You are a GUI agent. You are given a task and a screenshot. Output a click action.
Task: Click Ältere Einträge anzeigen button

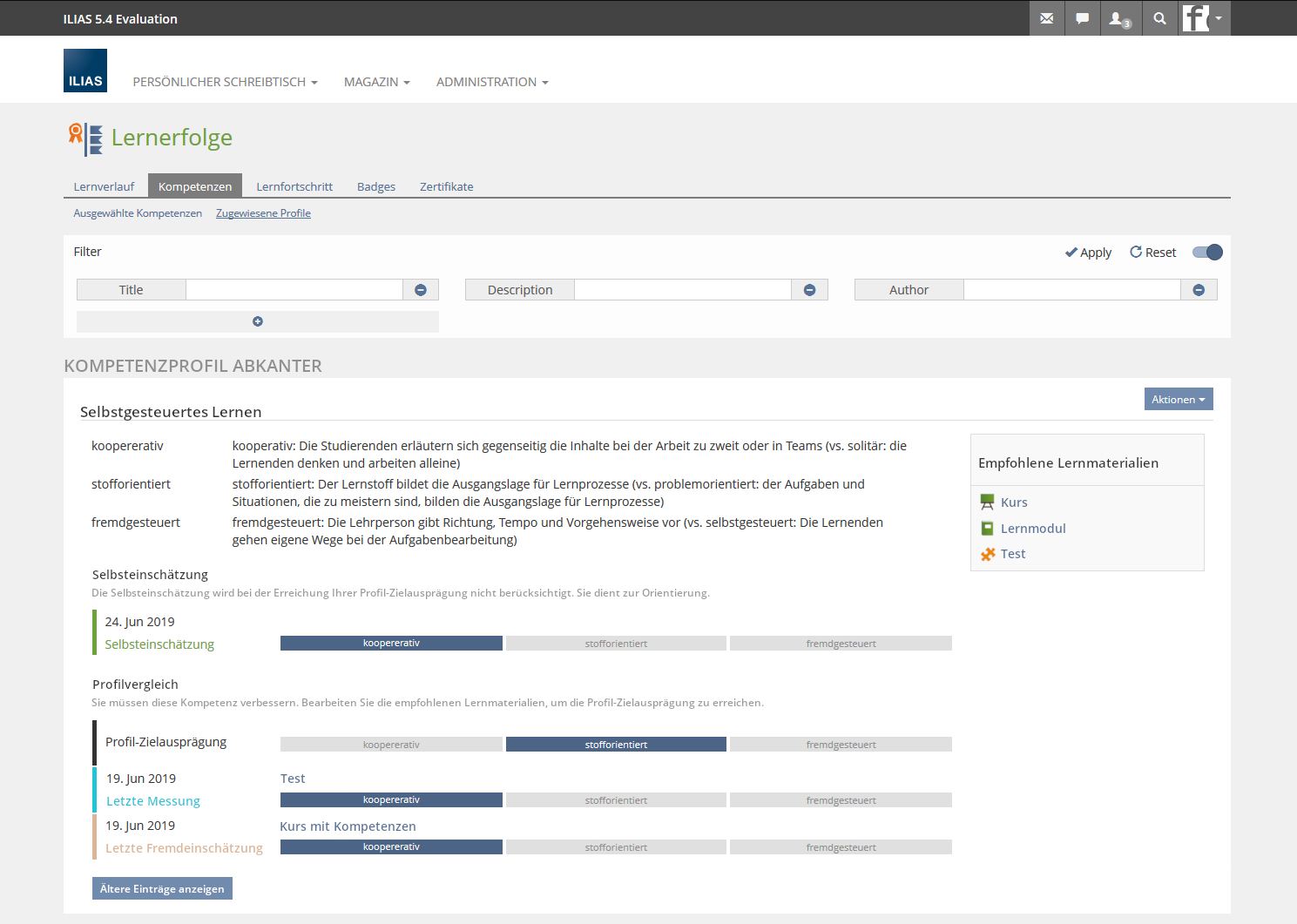[x=162, y=888]
